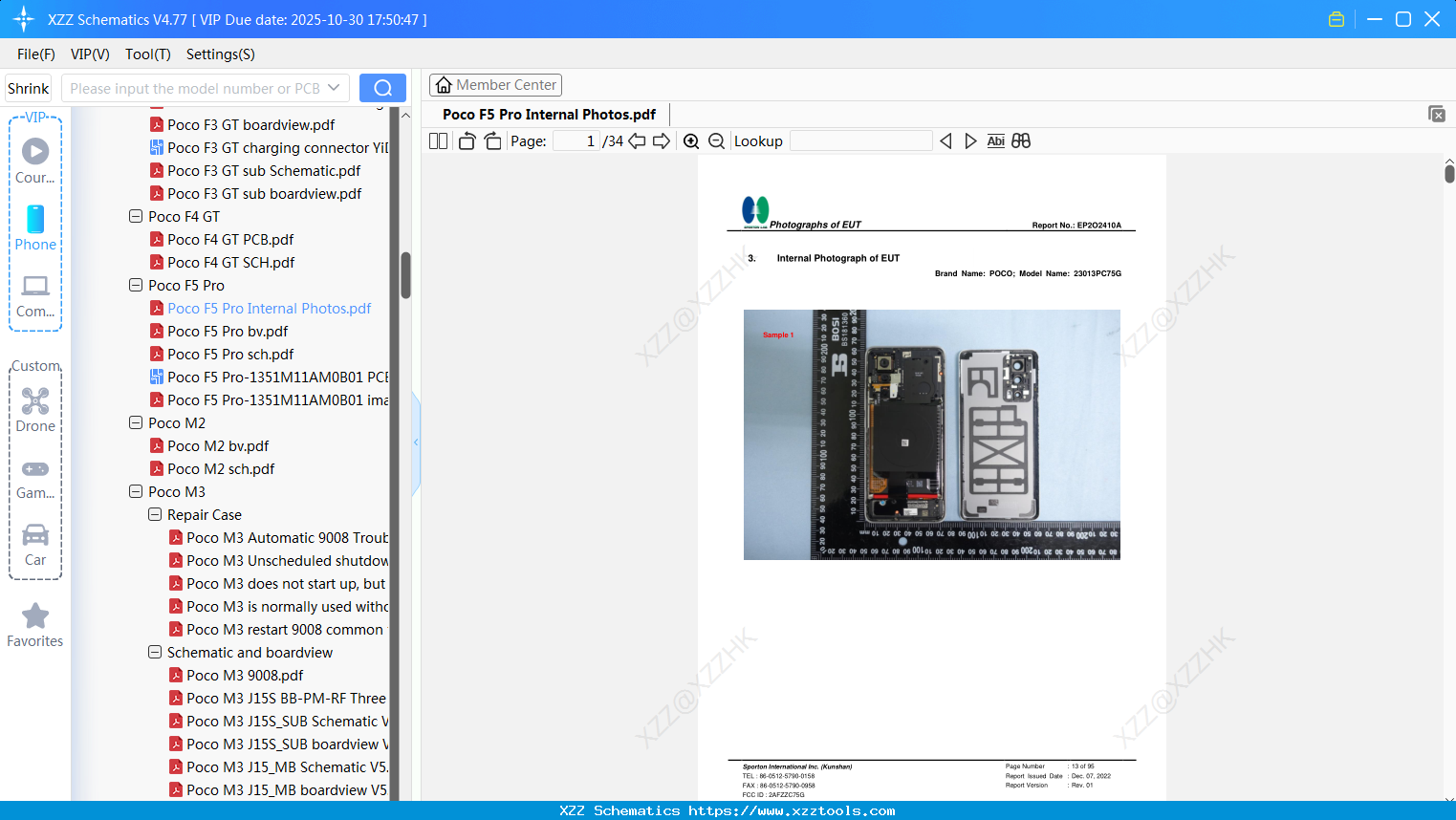Image resolution: width=1456 pixels, height=820 pixels.
Task: Select the Drone category icon
Action: pyautogui.click(x=35, y=410)
